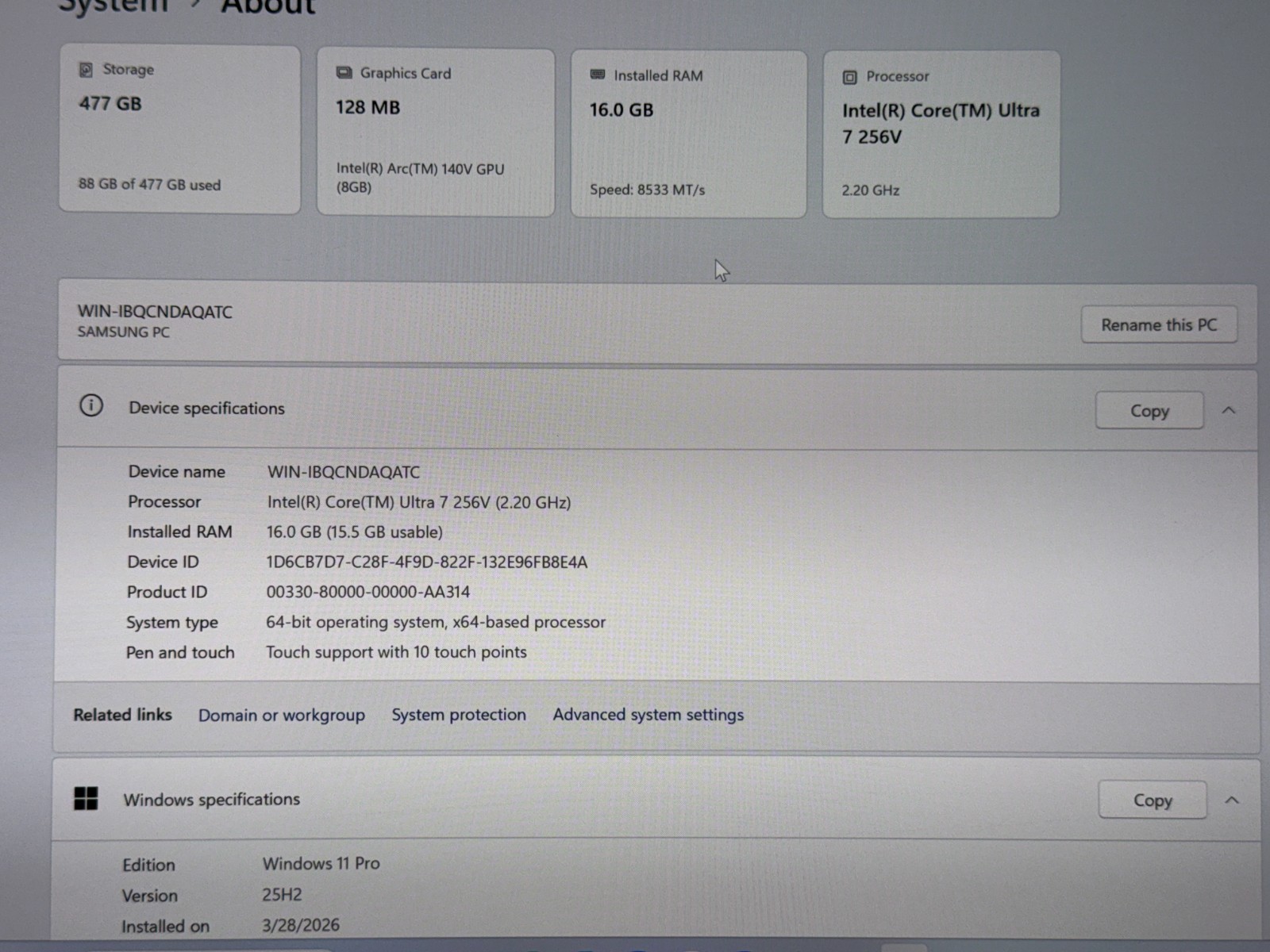Open the Domain or workgroup link
This screenshot has width=1270, height=952.
click(282, 715)
